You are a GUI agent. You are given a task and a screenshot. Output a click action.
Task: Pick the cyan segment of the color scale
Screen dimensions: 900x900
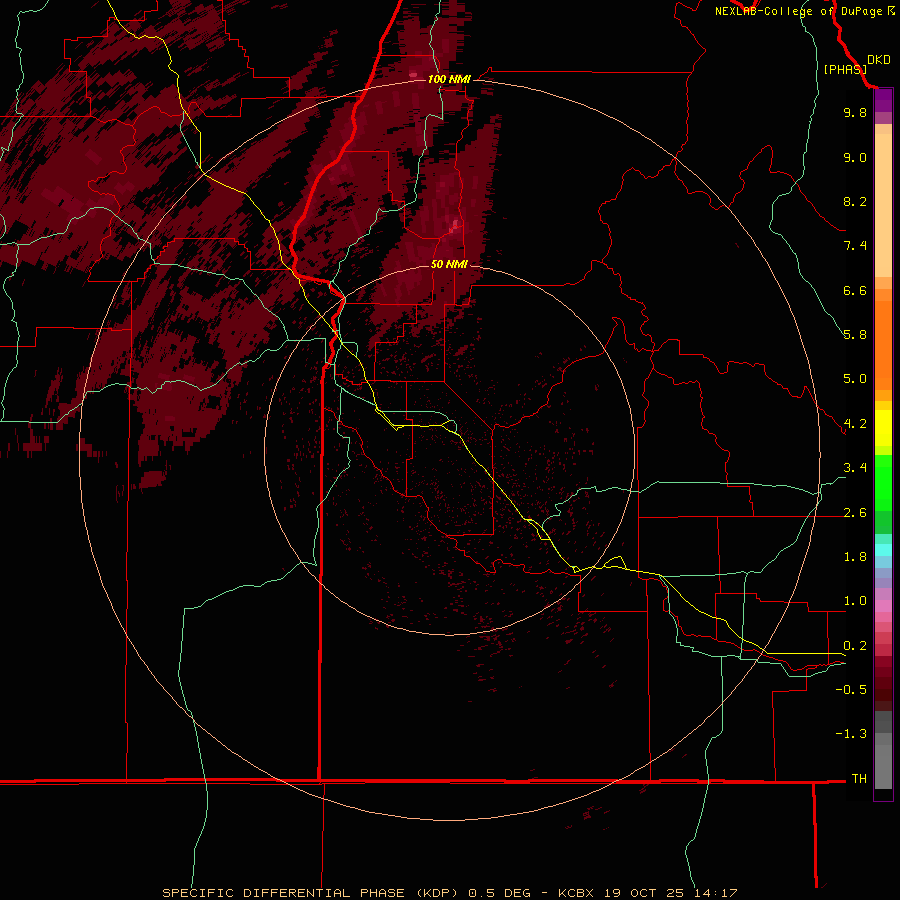pos(883,550)
